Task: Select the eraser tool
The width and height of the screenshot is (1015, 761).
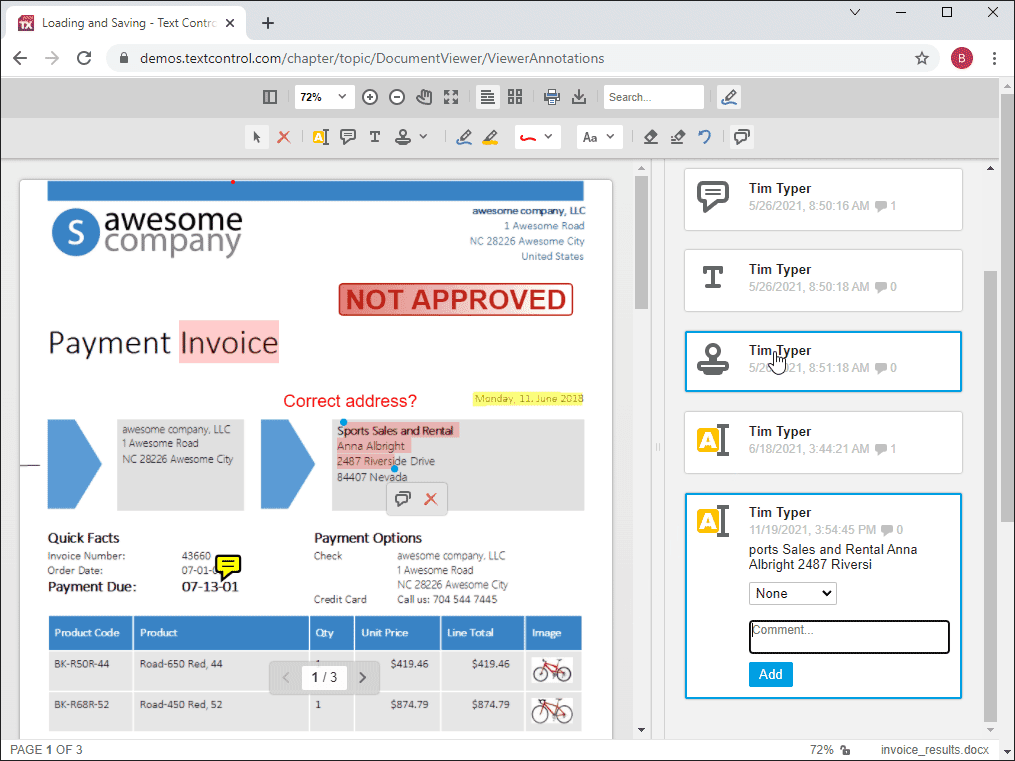Action: click(651, 137)
